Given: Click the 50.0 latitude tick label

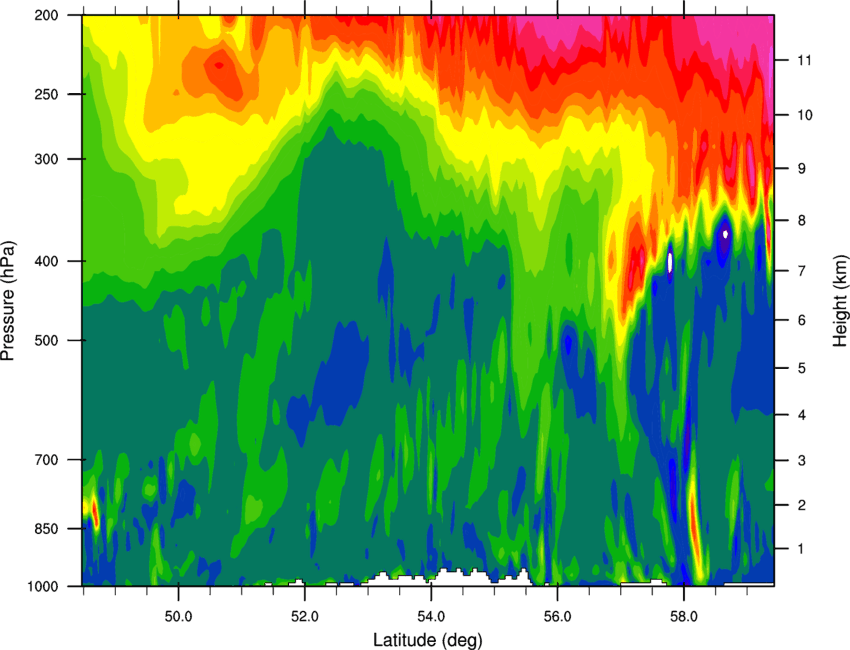Looking at the screenshot, I should [178, 617].
